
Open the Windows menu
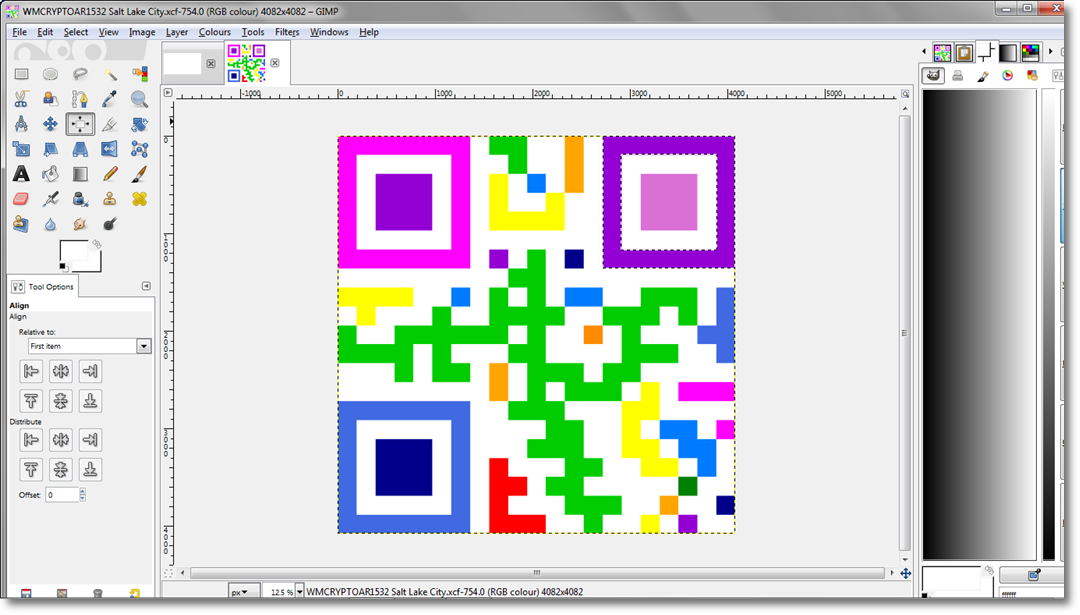tap(329, 32)
